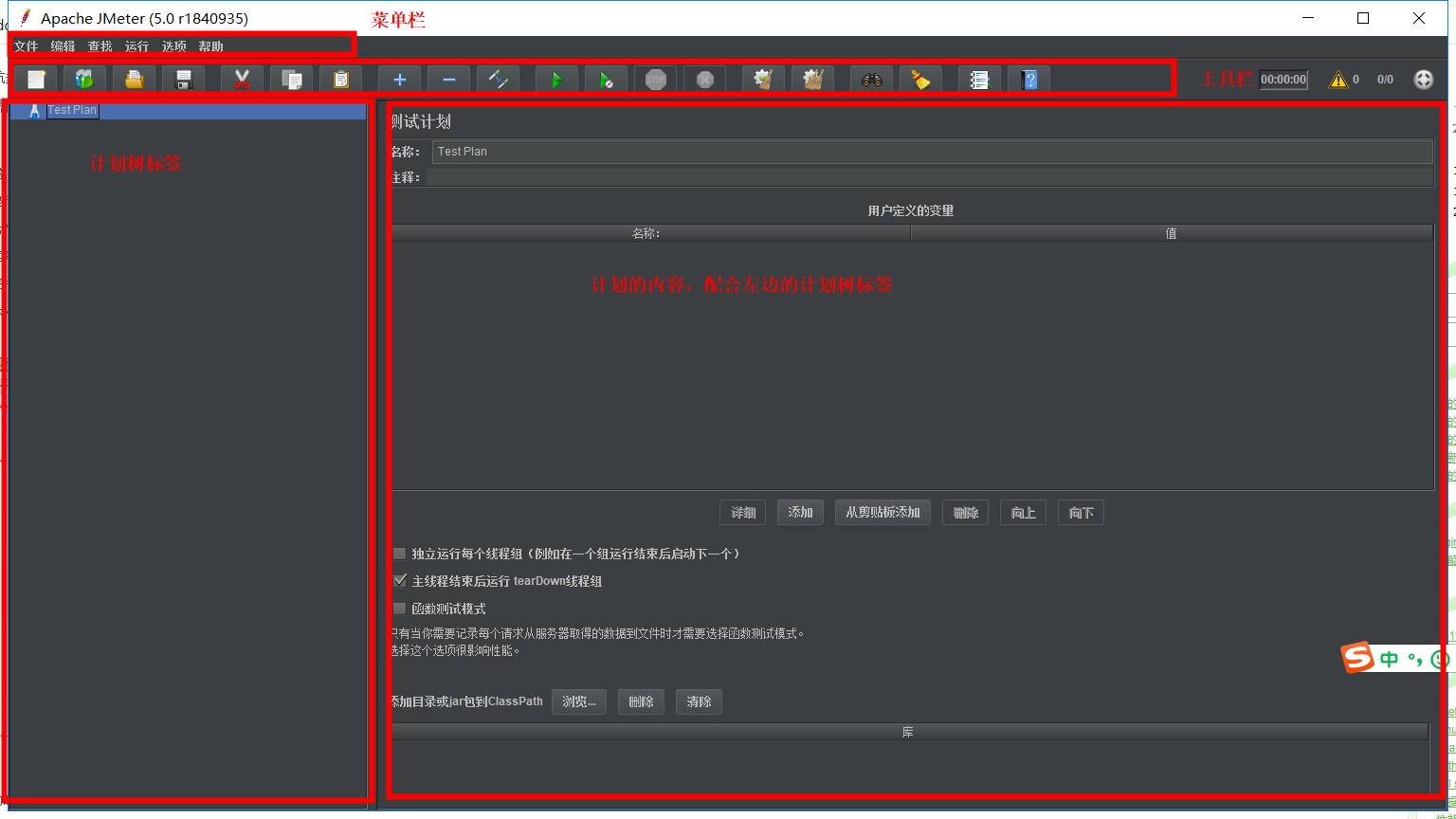Click the Toggle enable/disable icon
This screenshot has width=1456, height=819.
[499, 80]
